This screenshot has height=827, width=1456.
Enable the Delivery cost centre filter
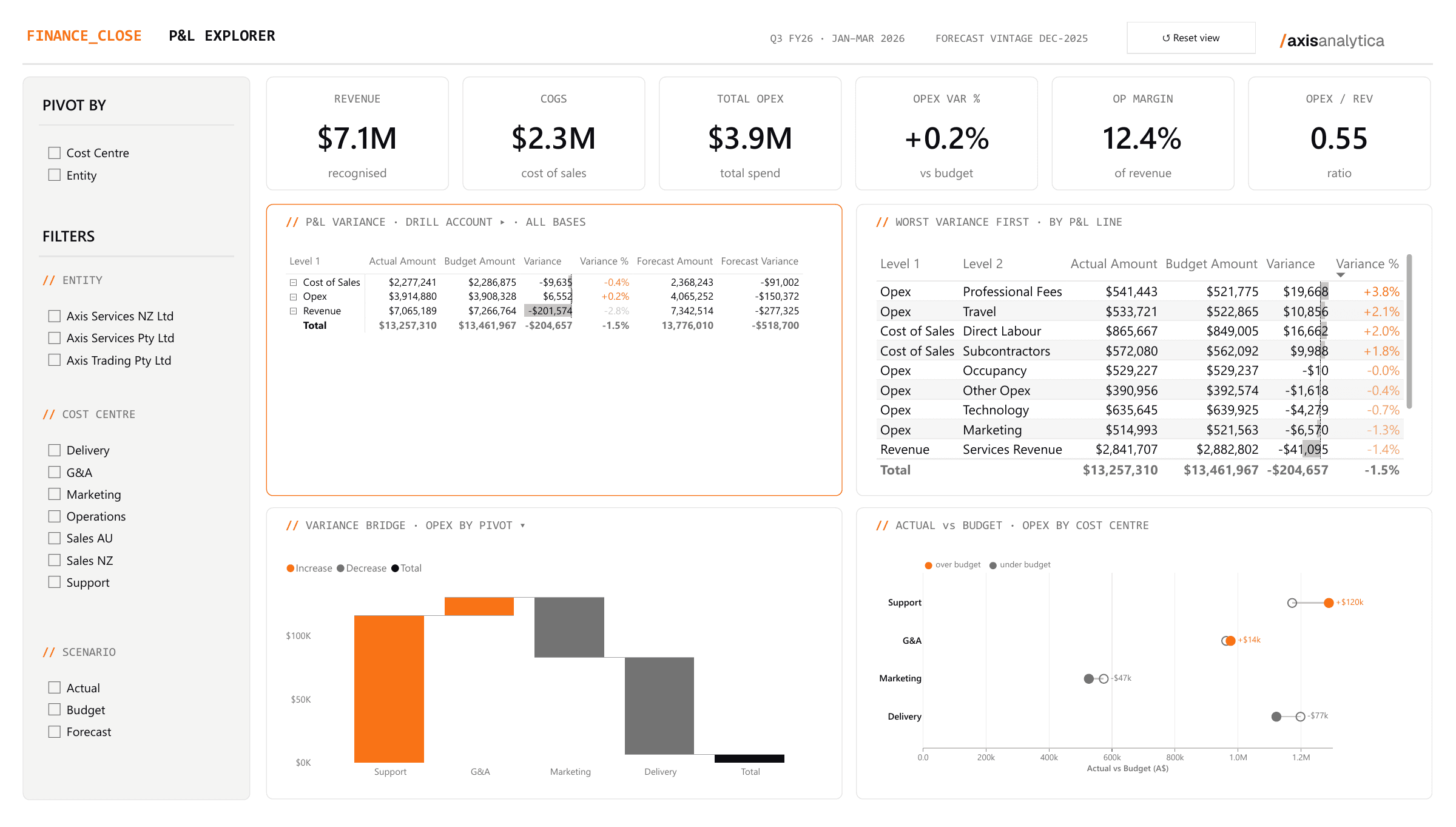(x=55, y=450)
